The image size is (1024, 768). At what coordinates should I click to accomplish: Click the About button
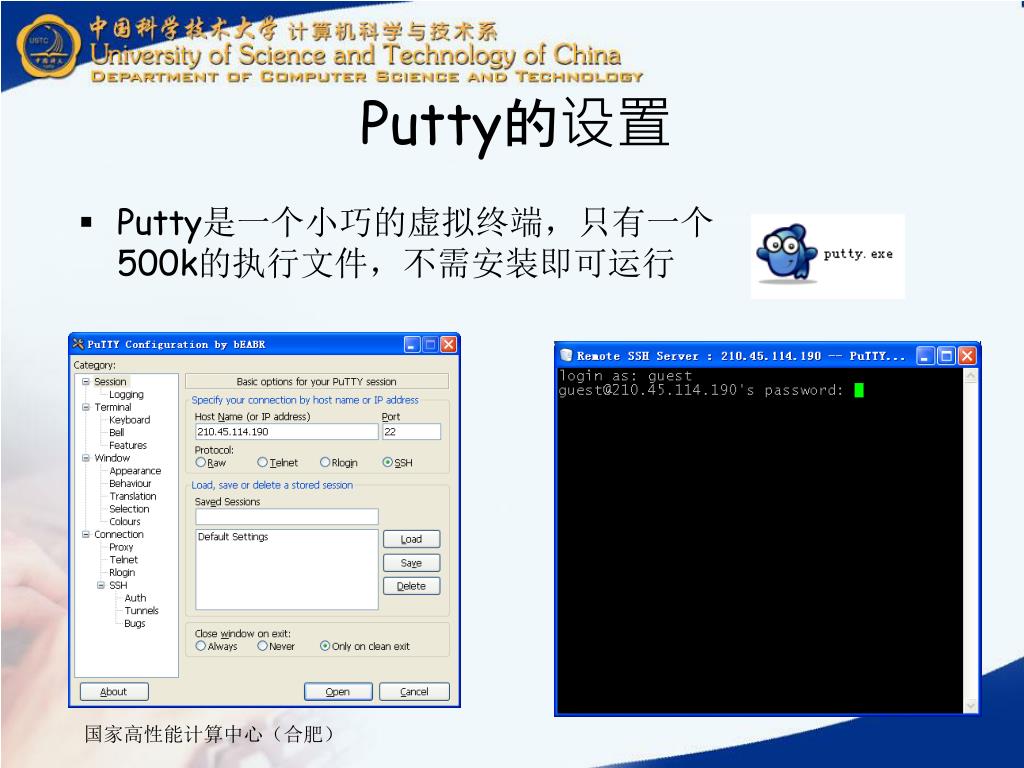(114, 692)
